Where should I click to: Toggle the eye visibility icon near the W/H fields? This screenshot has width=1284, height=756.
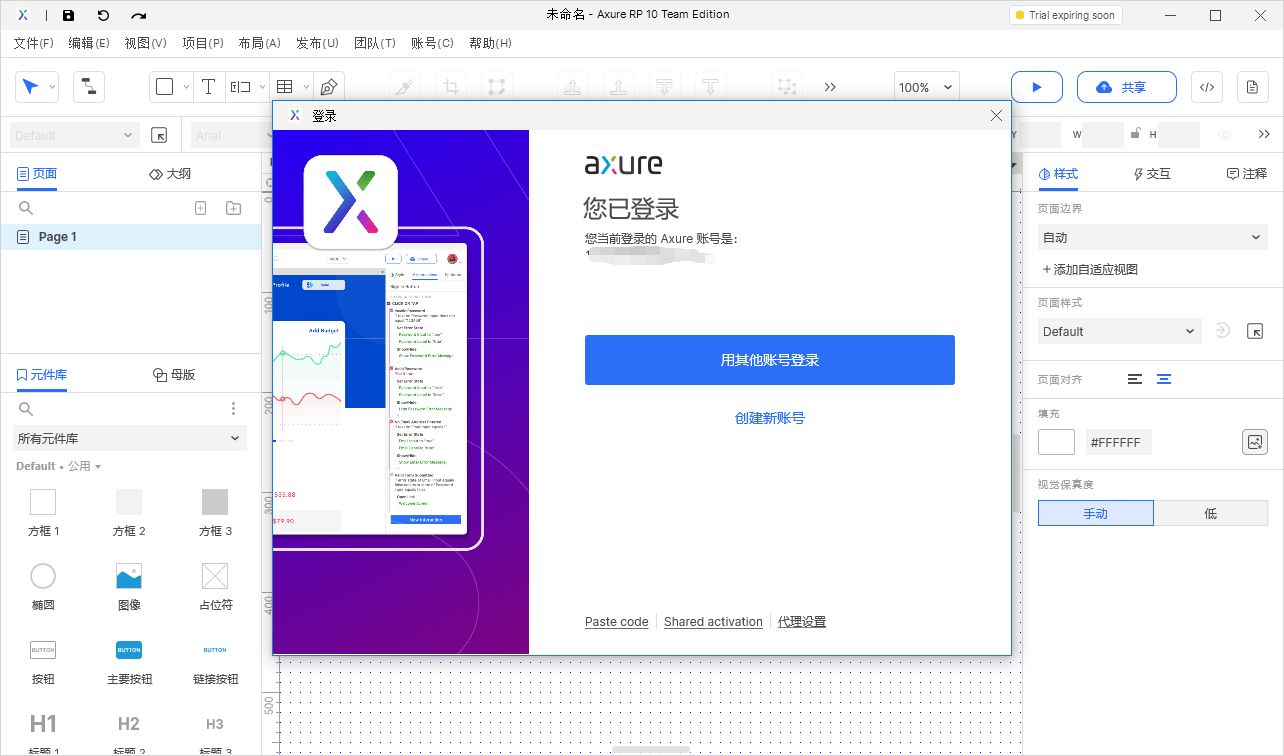(1225, 134)
